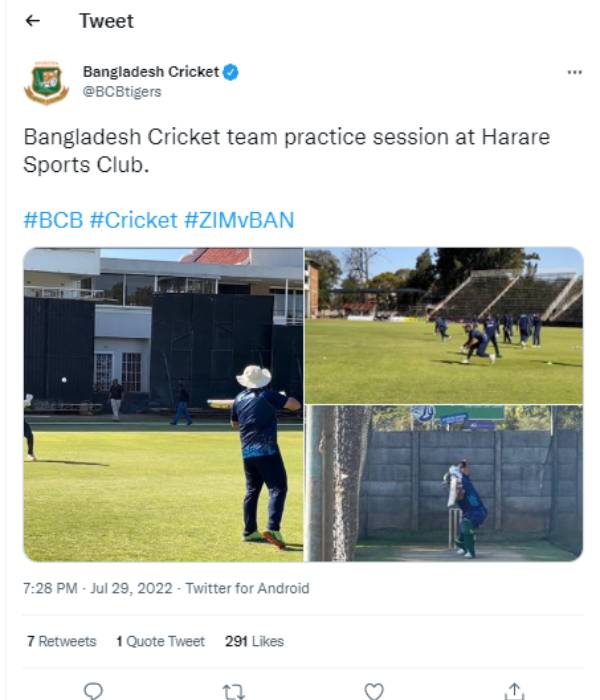Open the team fielding practice photo
Image resolution: width=600 pixels, height=700 pixels.
pyautogui.click(x=443, y=324)
